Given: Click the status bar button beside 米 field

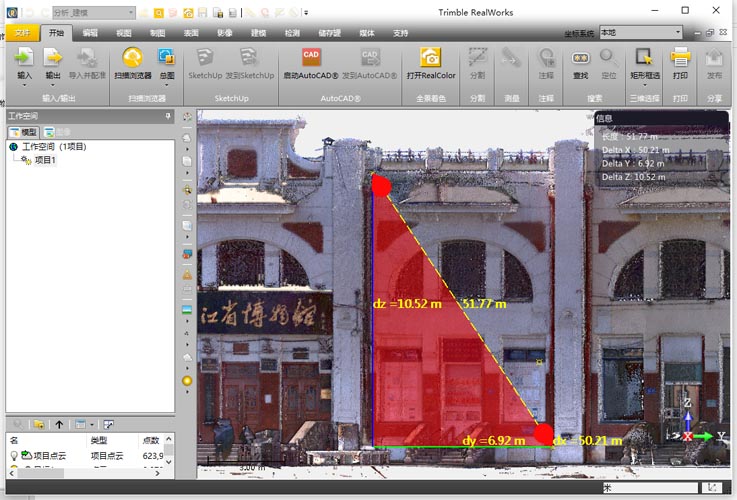Looking at the screenshot, I should pos(712,488).
